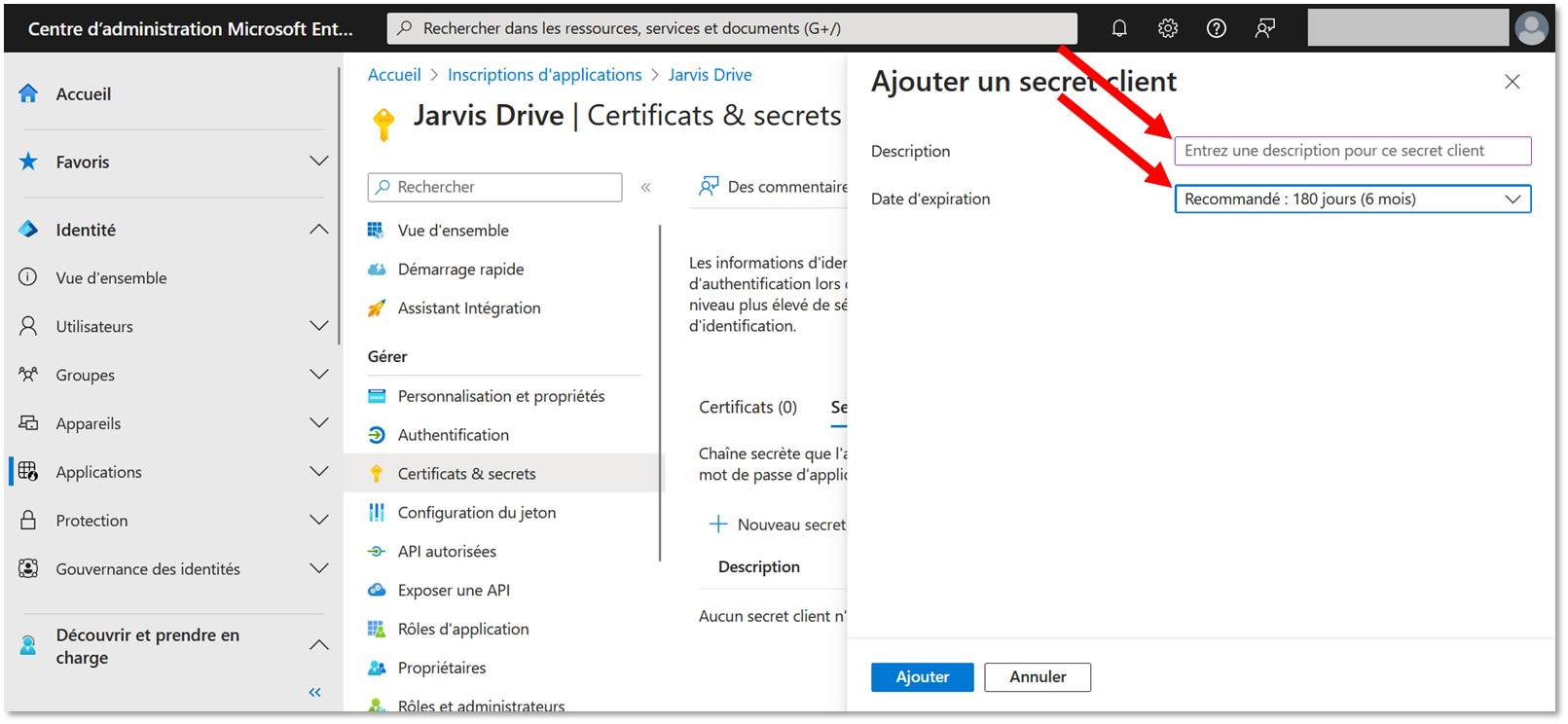This screenshot has height=724, width=1568.
Task: Click the top resource search bar
Action: point(732,28)
